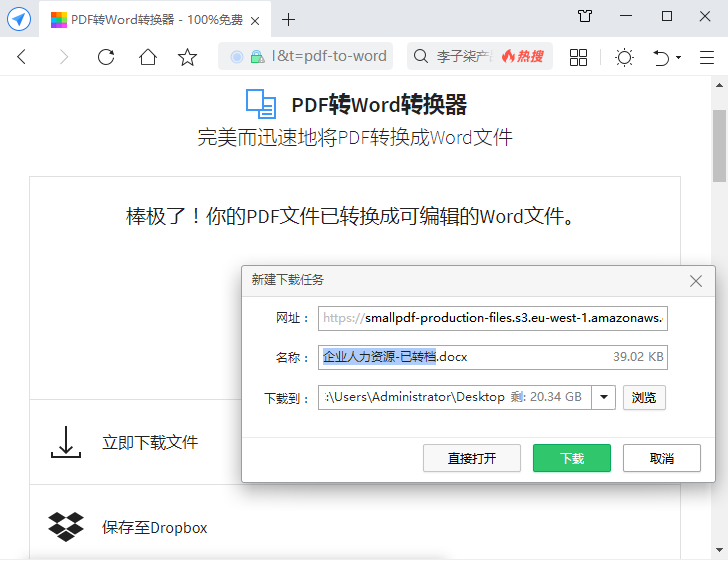Click the page scrollbar down arrow
The width and height of the screenshot is (728, 562).
pyautogui.click(x=719, y=550)
